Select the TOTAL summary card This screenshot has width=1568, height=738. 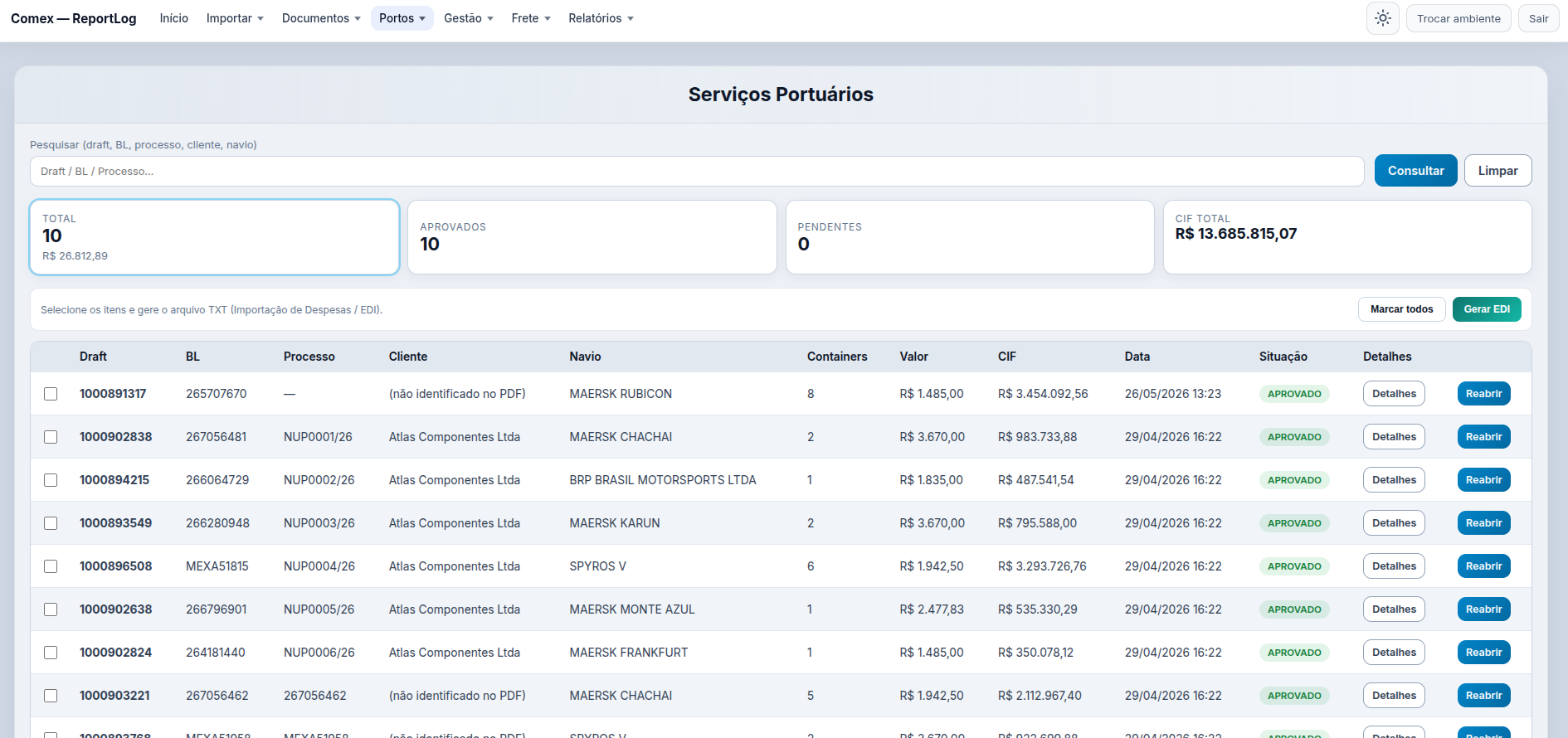point(215,237)
